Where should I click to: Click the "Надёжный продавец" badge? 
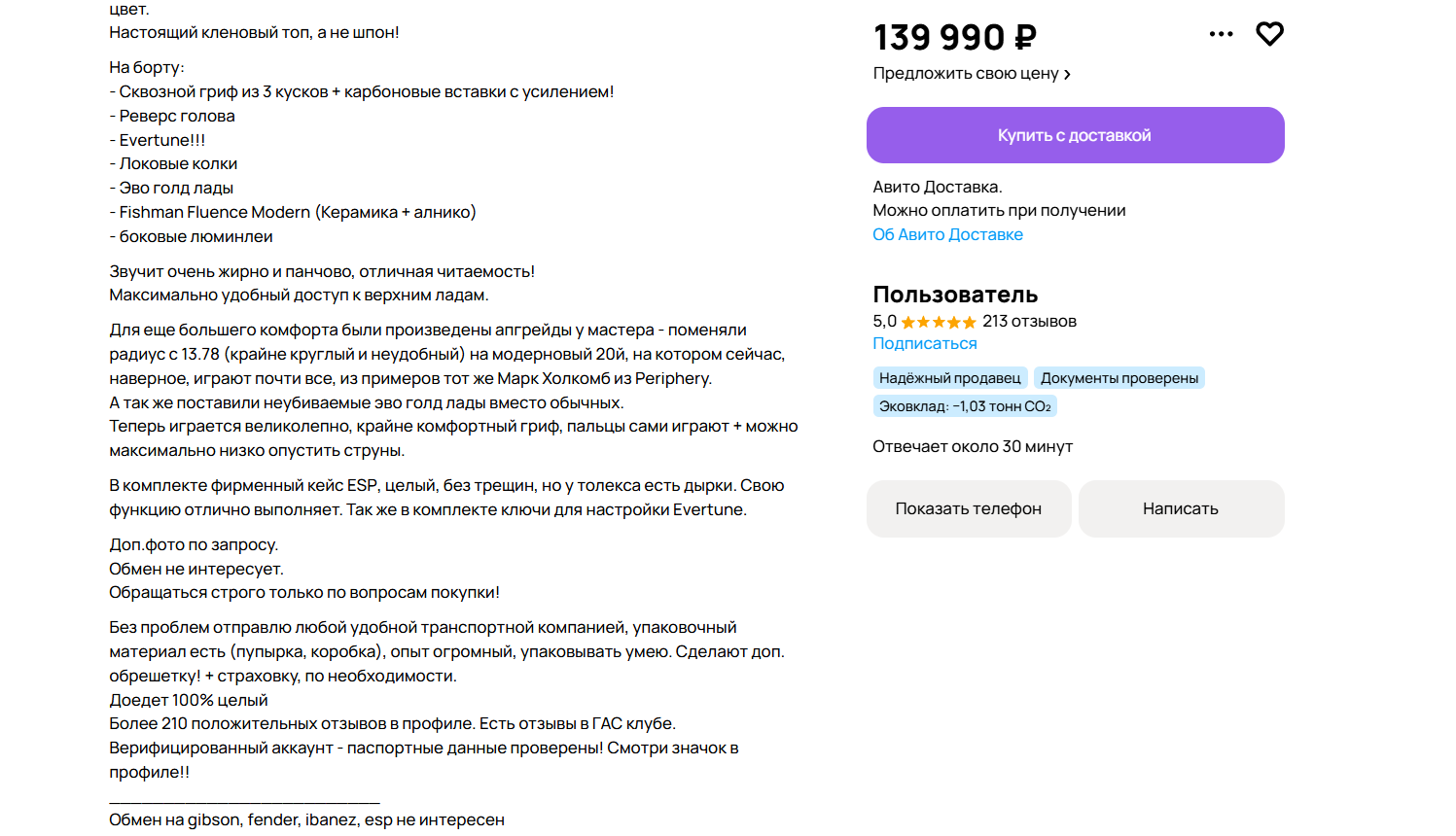click(949, 378)
